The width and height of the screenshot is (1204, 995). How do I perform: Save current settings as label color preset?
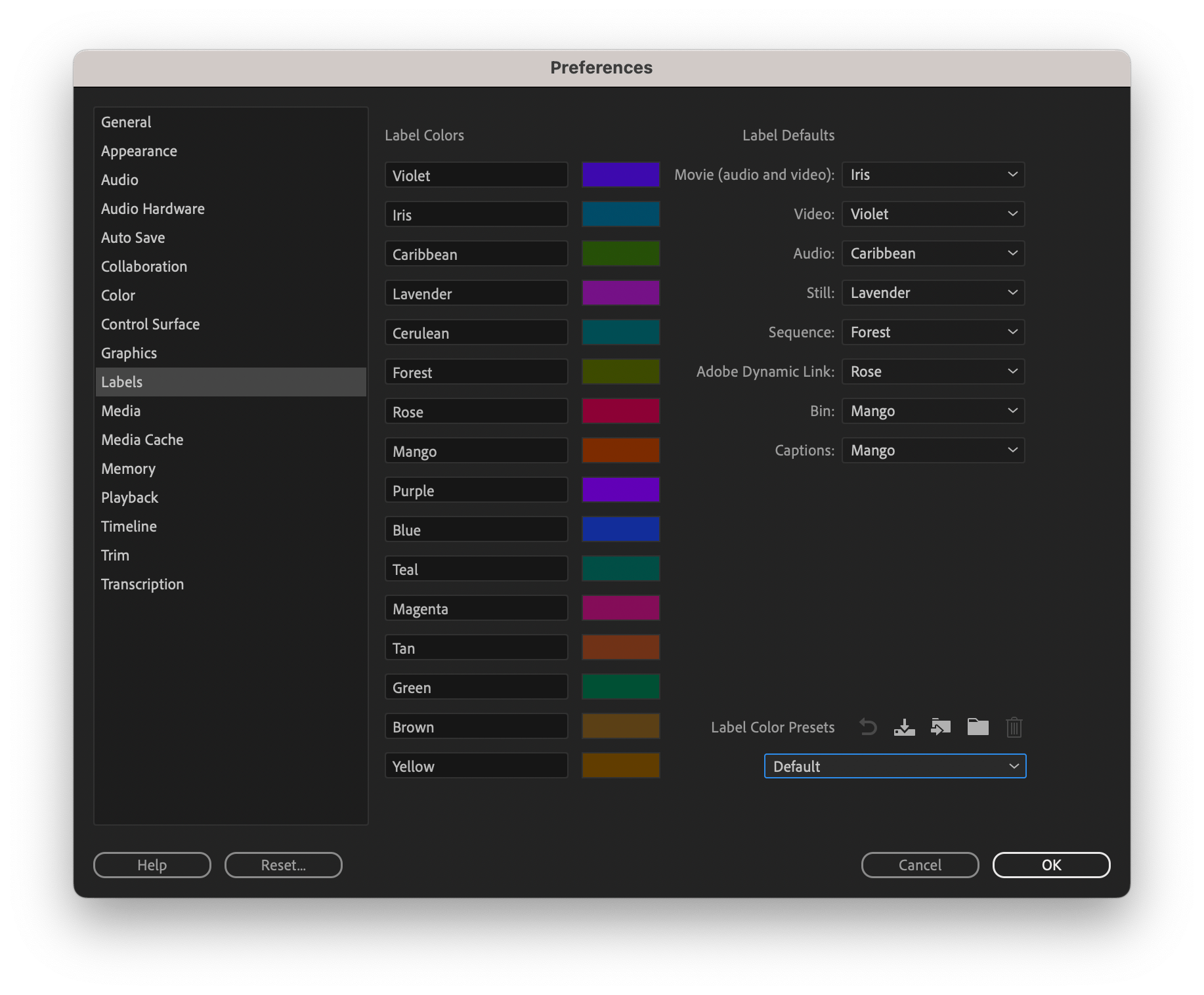click(904, 727)
